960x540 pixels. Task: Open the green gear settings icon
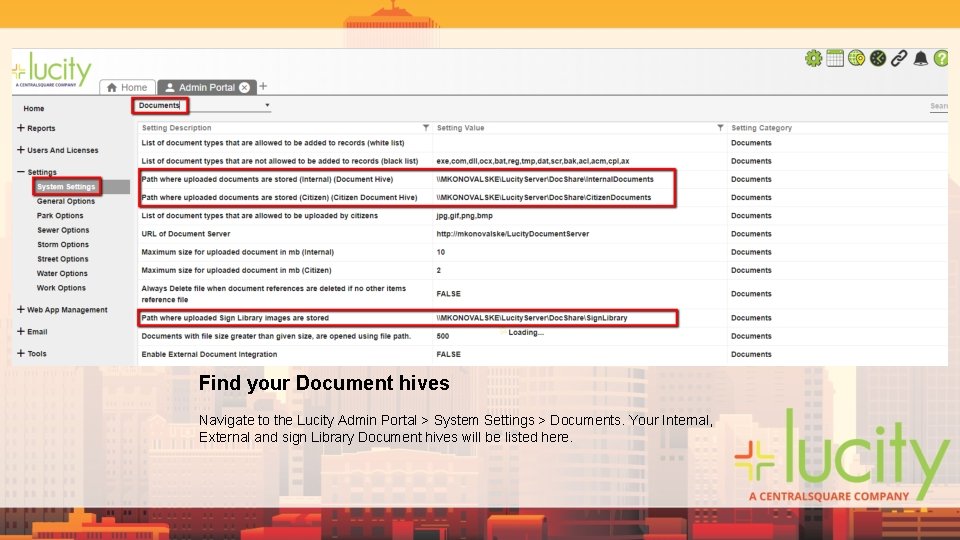813,59
